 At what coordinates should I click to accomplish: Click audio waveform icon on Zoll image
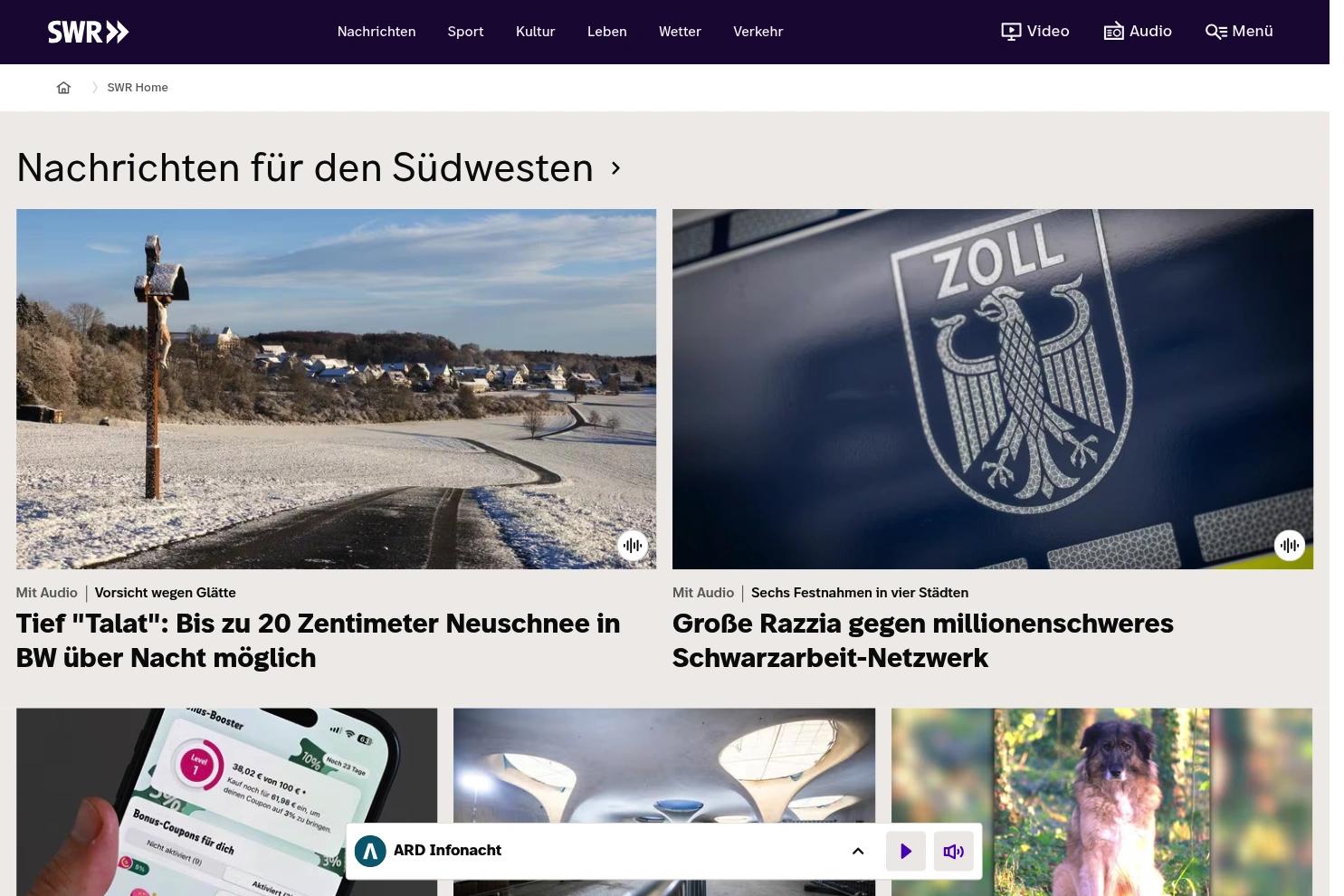point(1290,546)
